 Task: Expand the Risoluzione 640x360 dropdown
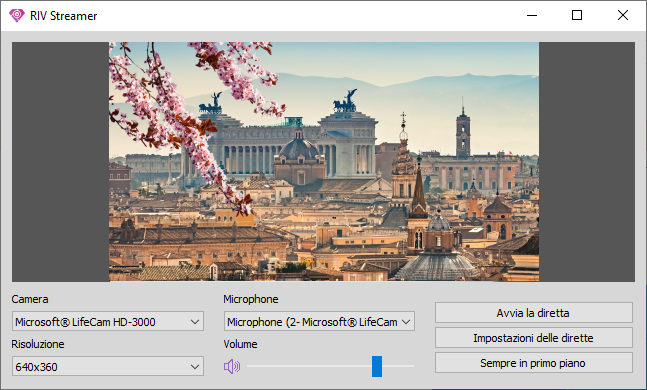coord(108,366)
